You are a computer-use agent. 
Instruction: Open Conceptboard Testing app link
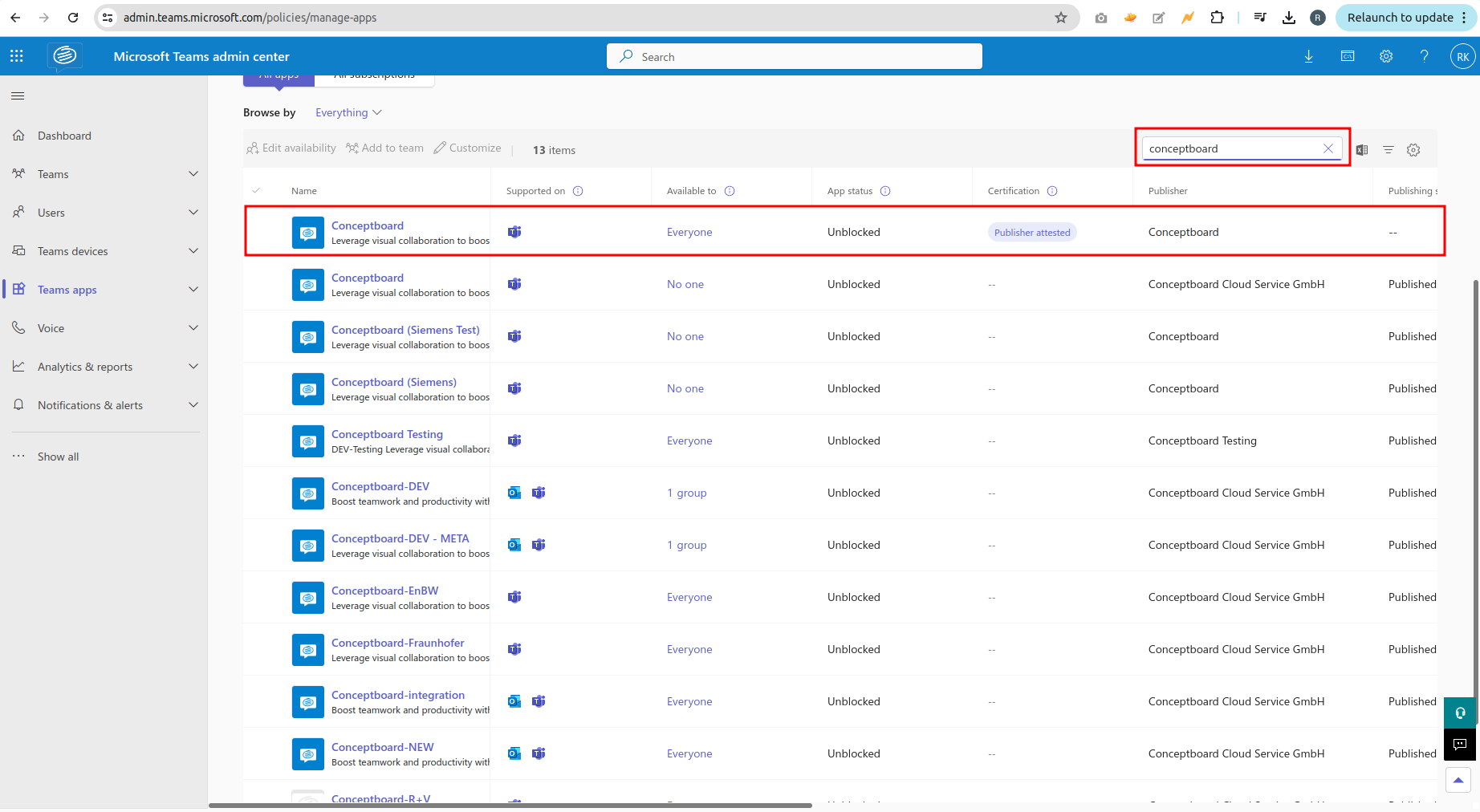[387, 434]
